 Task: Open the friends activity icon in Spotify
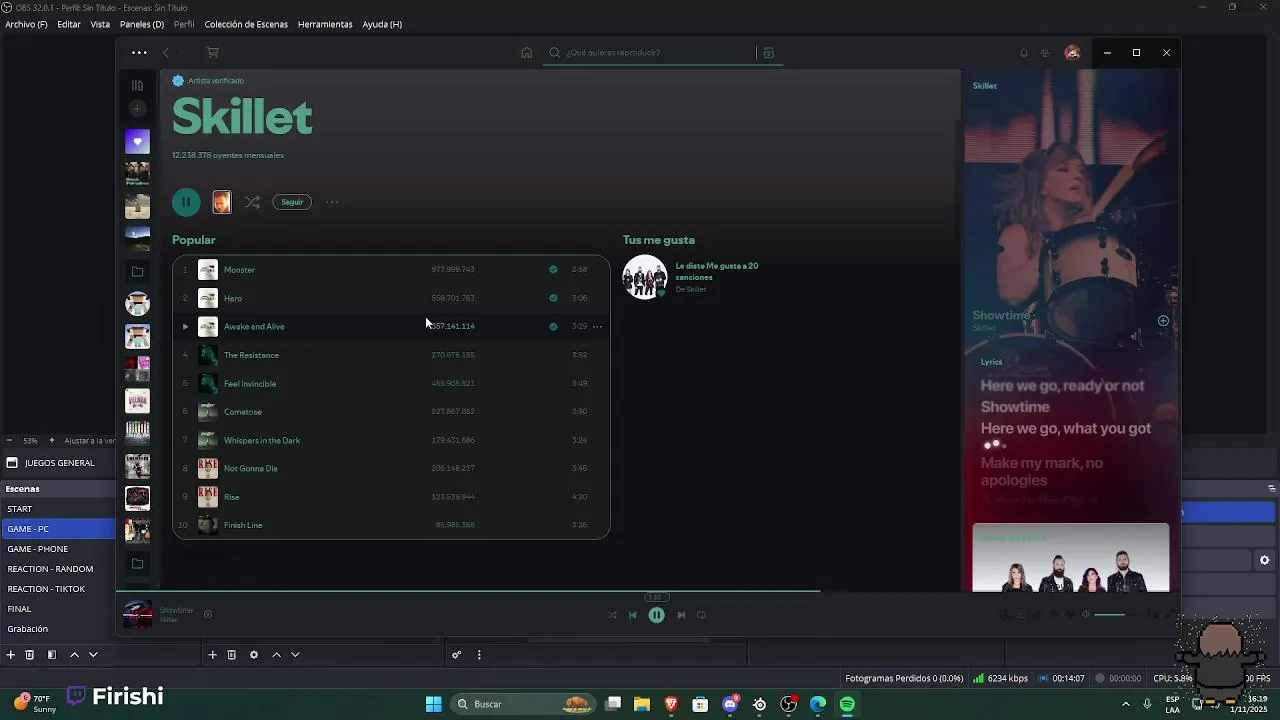coord(1045,53)
